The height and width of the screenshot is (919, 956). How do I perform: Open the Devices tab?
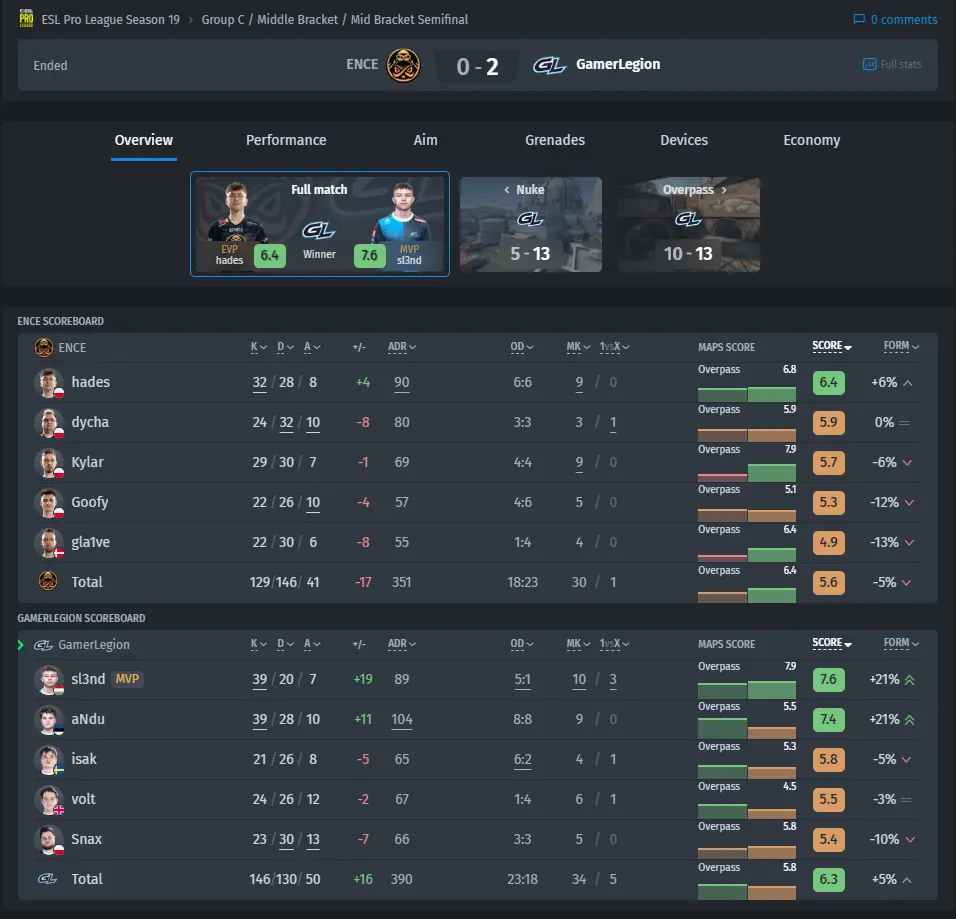684,140
